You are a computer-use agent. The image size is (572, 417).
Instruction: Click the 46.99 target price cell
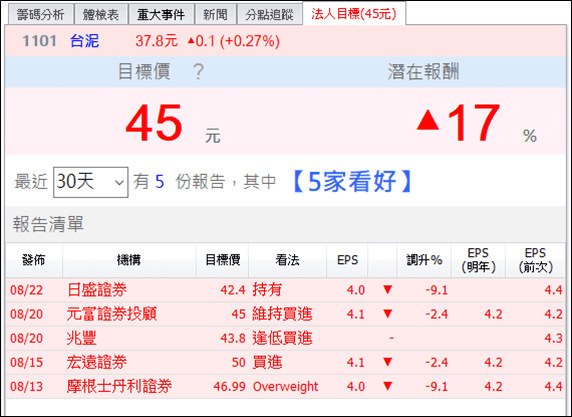coord(229,386)
